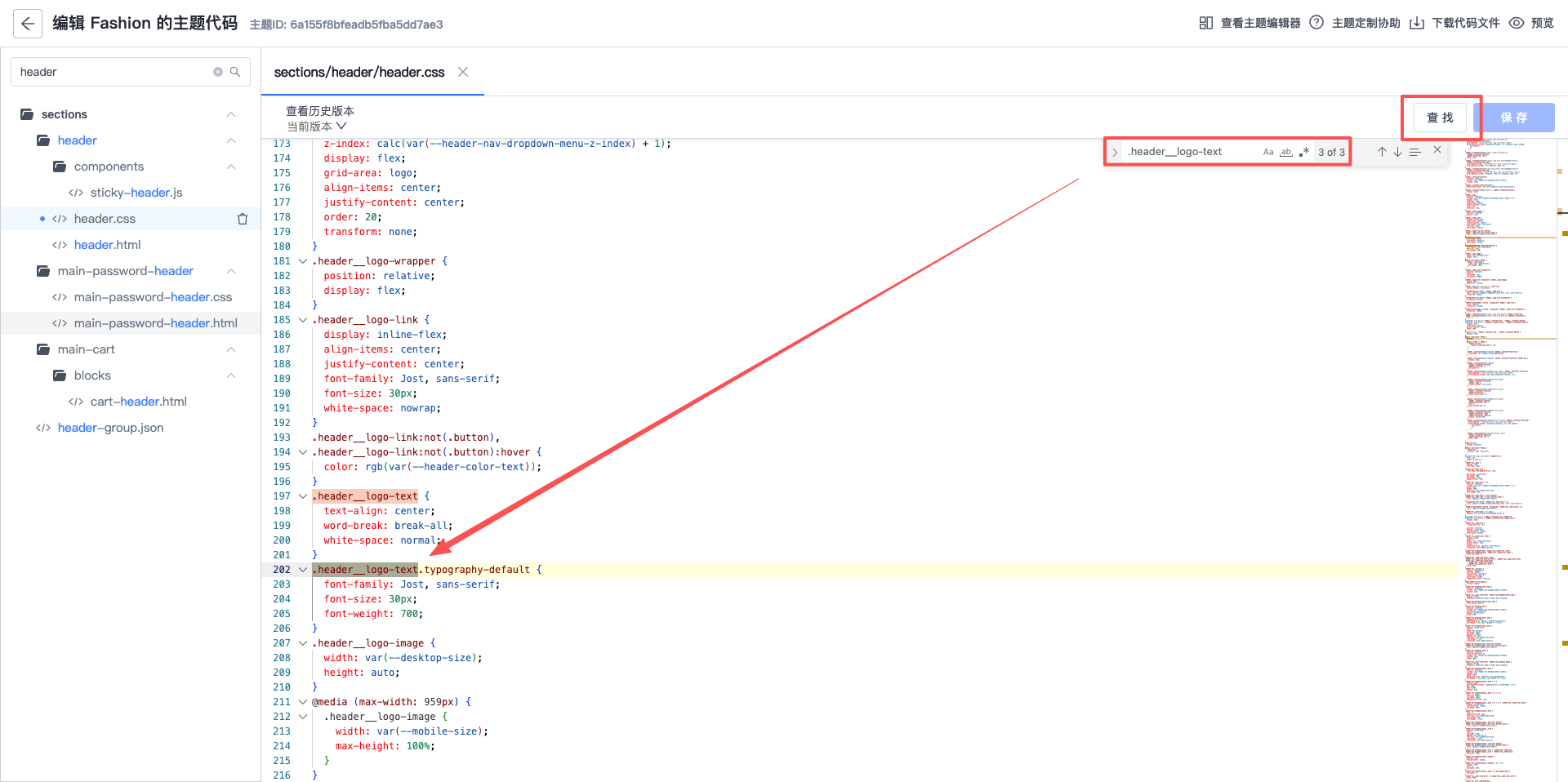Image resolution: width=1568 pixels, height=782 pixels.
Task: Click the main-password-header folder icon
Action: (x=43, y=271)
